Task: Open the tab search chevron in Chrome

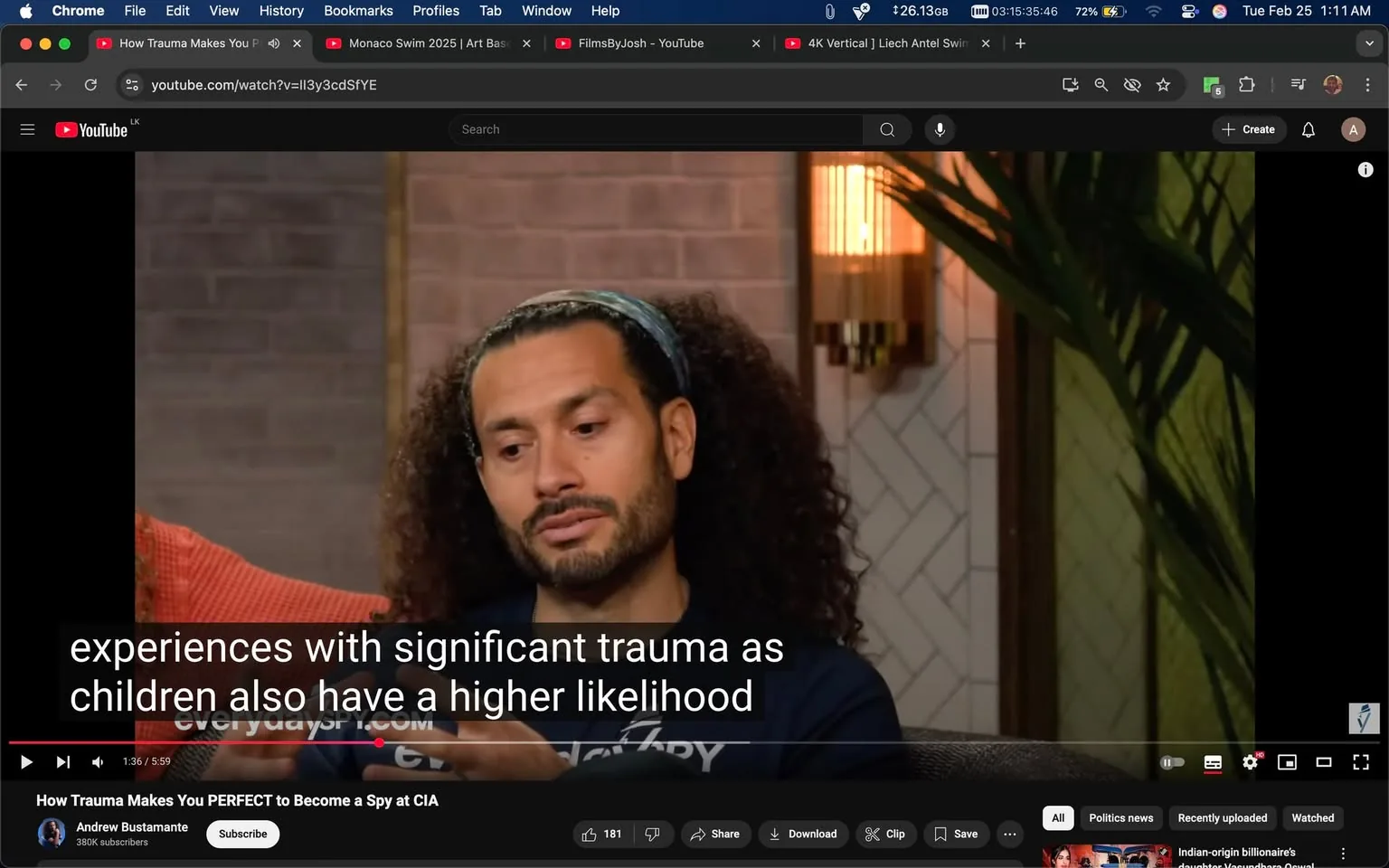Action: point(1368,42)
